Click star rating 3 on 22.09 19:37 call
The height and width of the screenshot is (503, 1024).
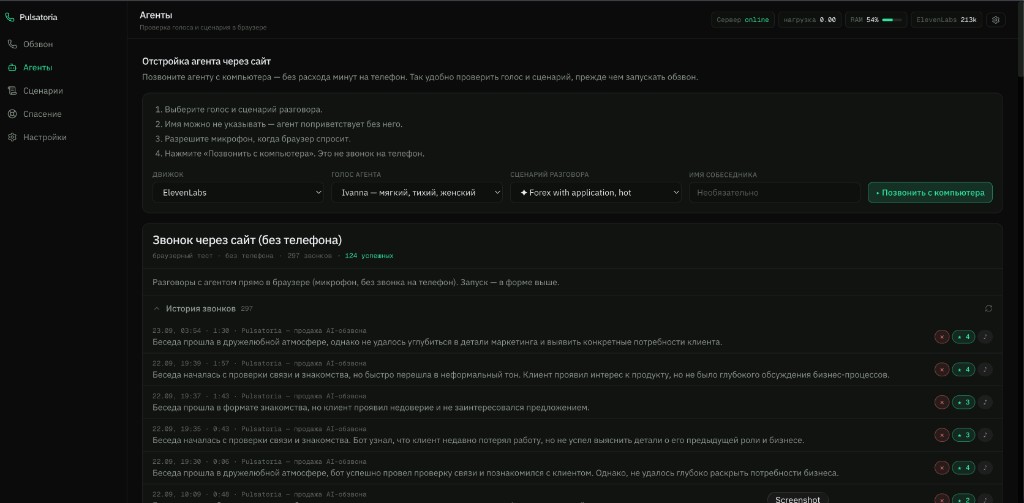pyautogui.click(x=963, y=402)
